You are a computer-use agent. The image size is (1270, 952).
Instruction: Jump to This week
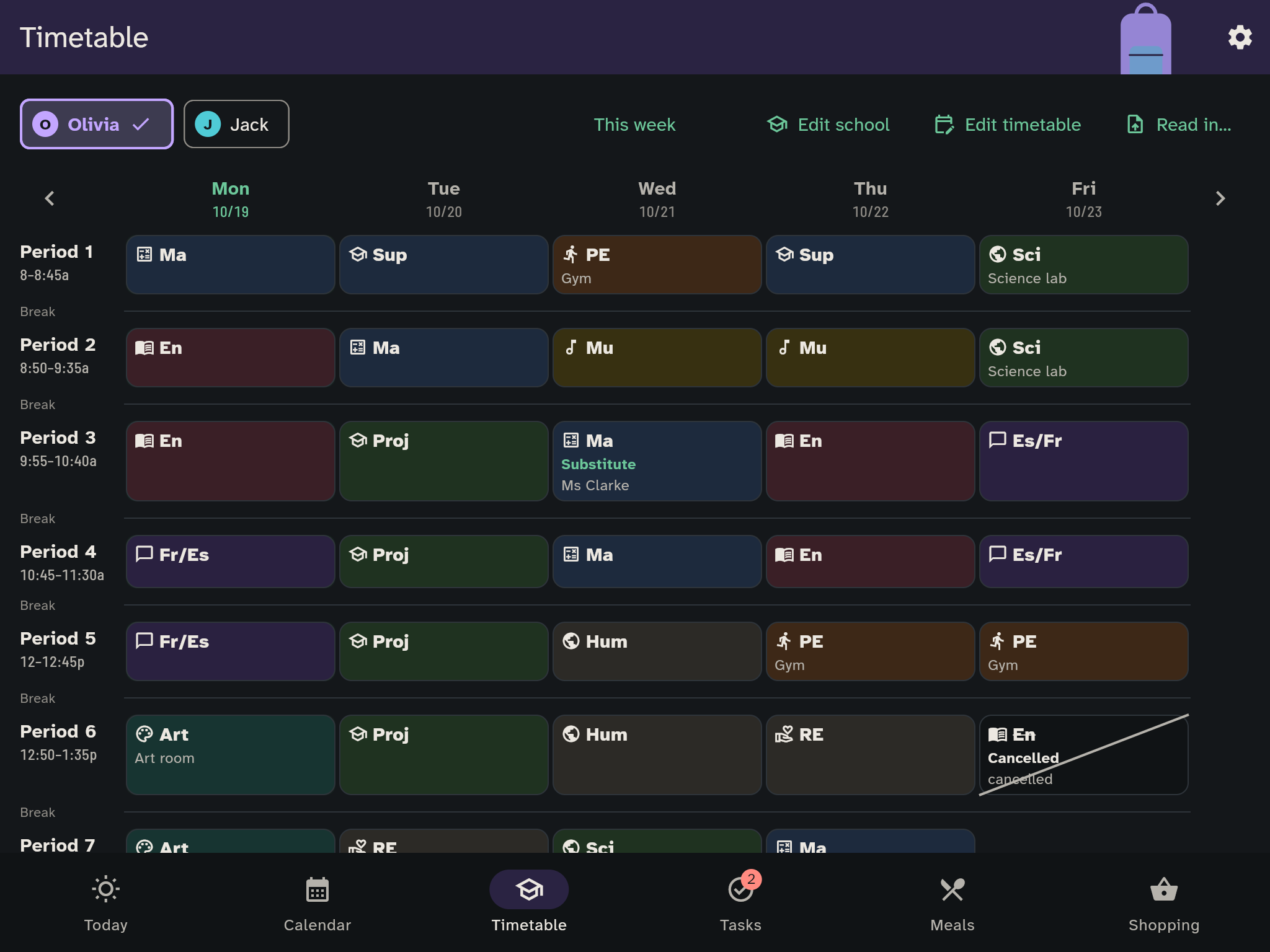[x=634, y=125]
